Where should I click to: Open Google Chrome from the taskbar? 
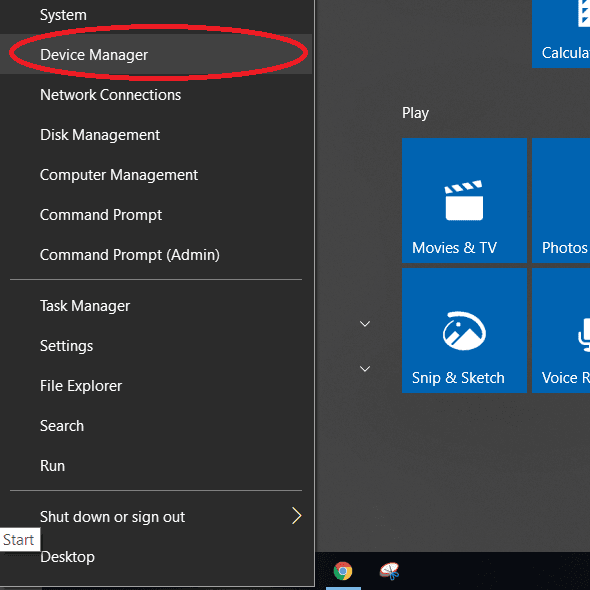343,571
